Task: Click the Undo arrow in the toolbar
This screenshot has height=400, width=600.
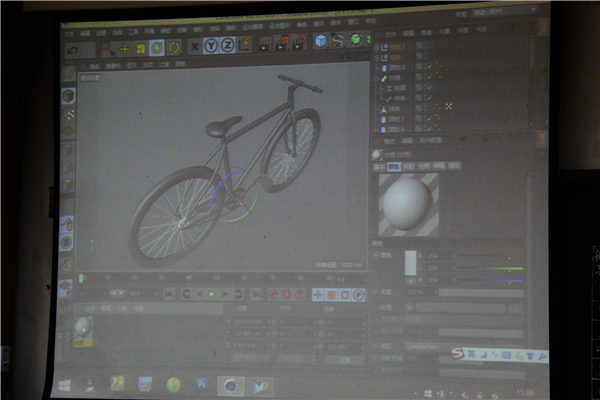Action: pos(74,48)
